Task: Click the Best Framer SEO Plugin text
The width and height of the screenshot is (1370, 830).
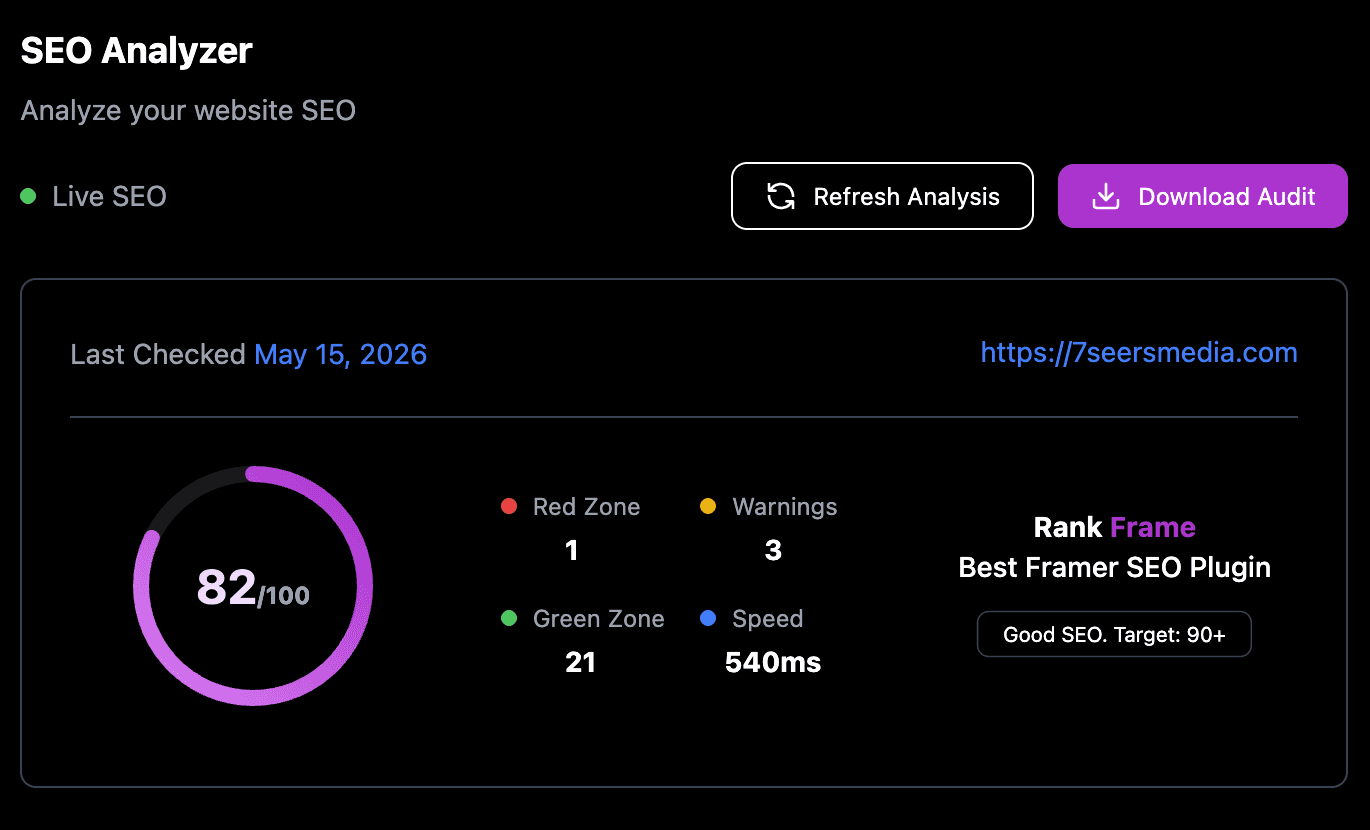Action: point(1114,567)
